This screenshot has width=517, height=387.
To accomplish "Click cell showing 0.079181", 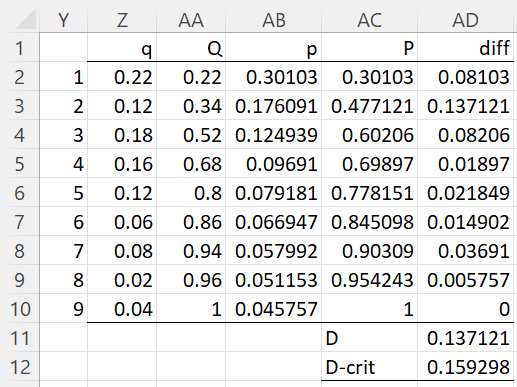I will tap(274, 193).
